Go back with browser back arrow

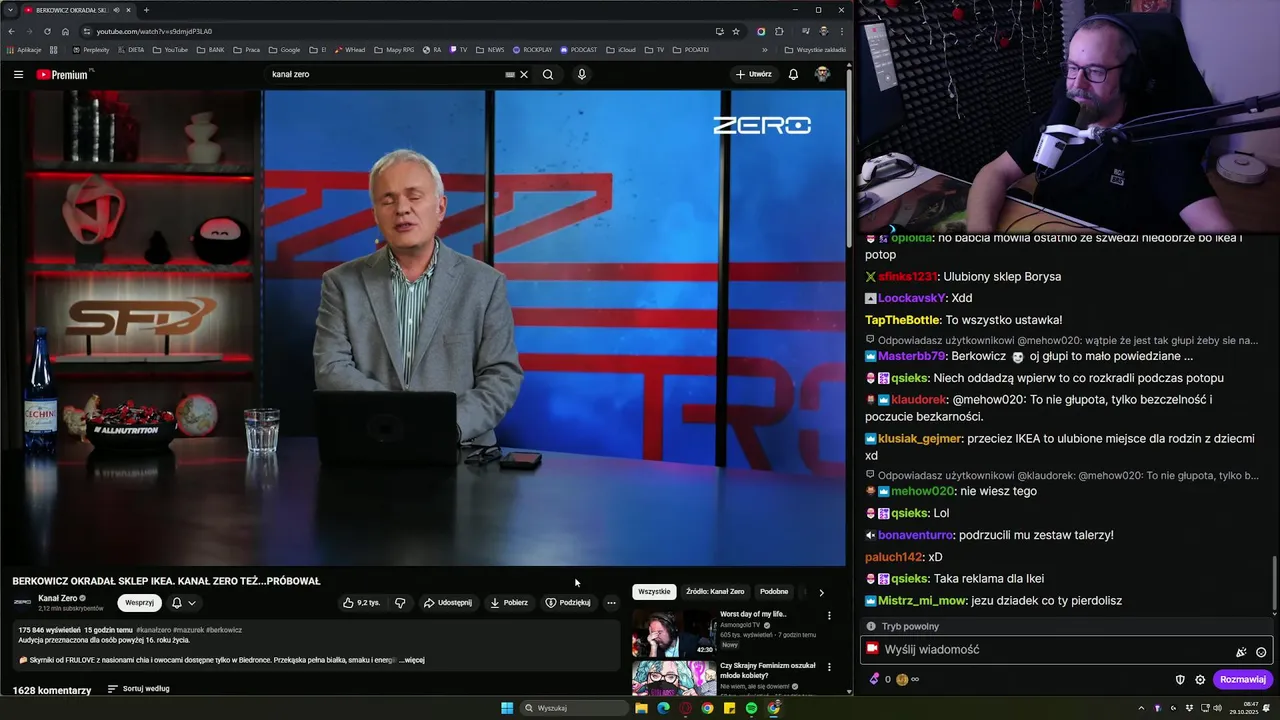coord(11,31)
